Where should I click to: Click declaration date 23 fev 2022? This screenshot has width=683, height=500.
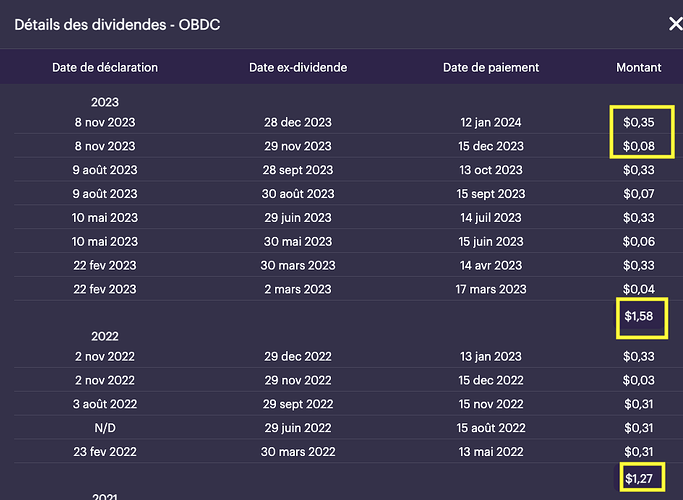tap(105, 452)
